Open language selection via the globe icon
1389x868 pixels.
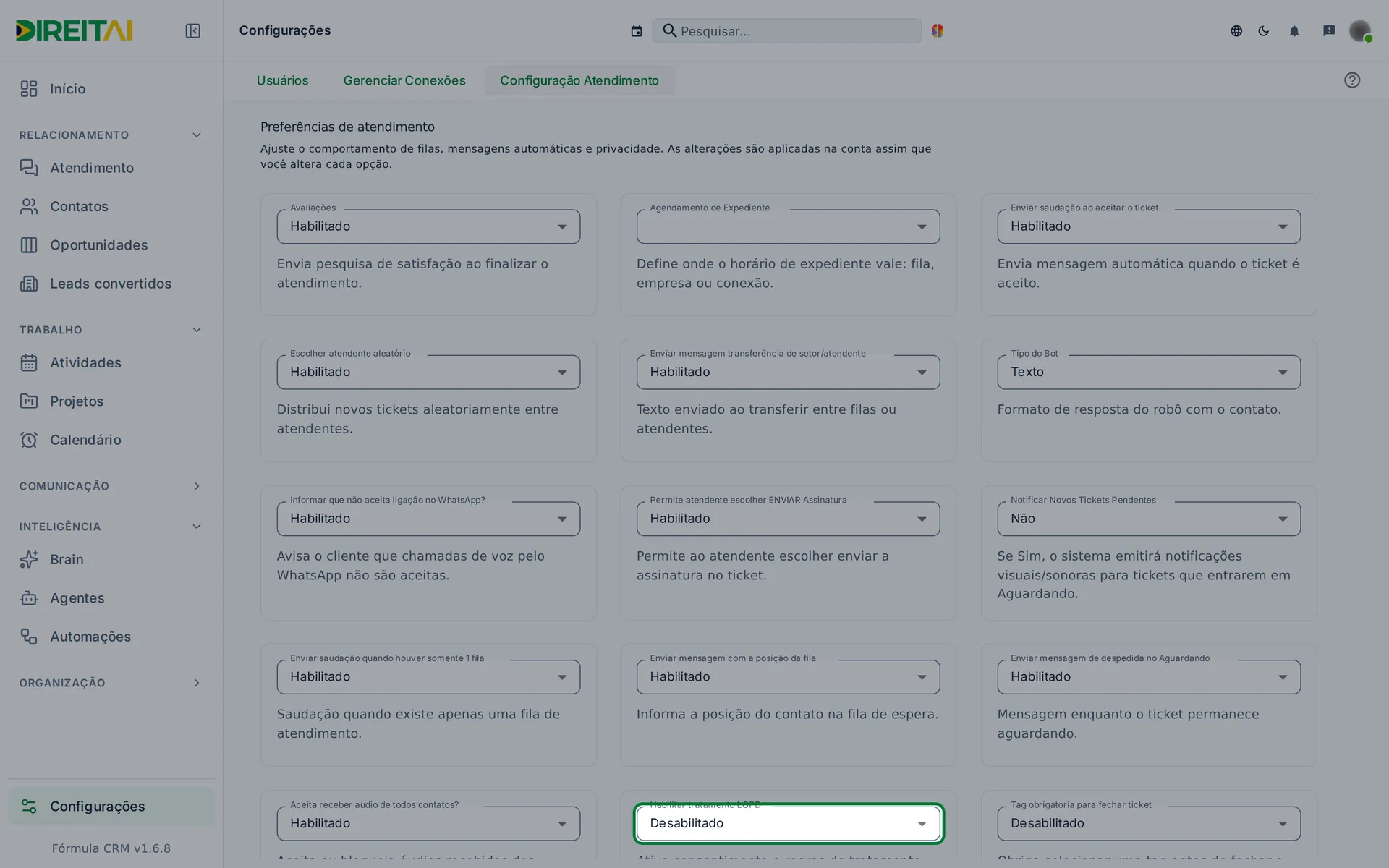1236,30
